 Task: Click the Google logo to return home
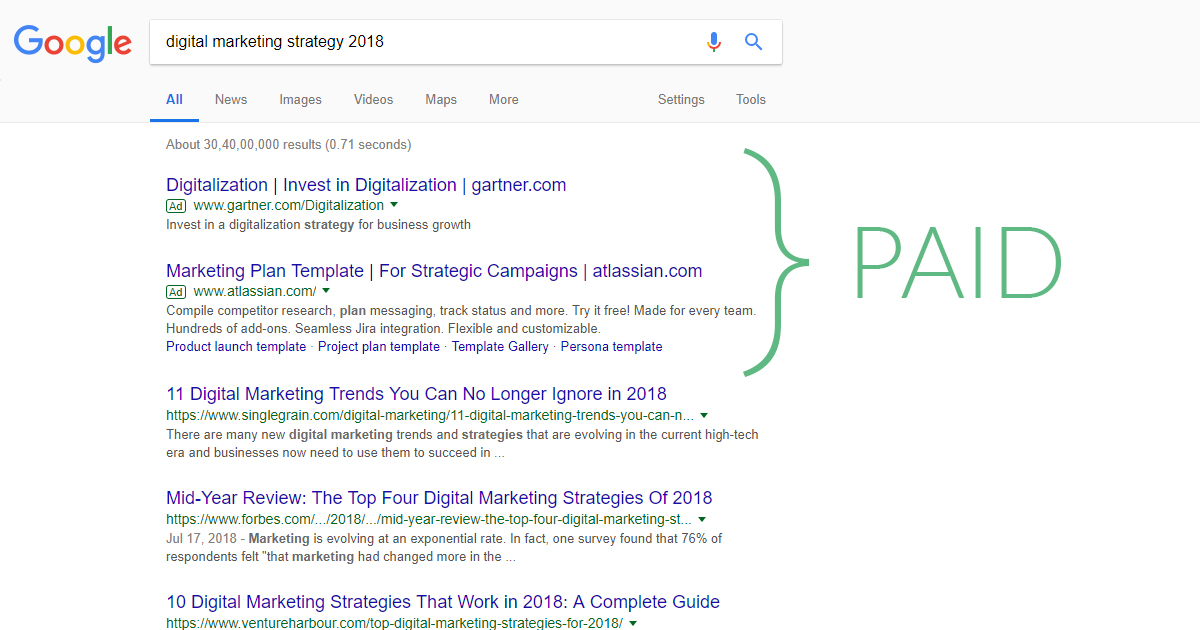(x=72, y=42)
